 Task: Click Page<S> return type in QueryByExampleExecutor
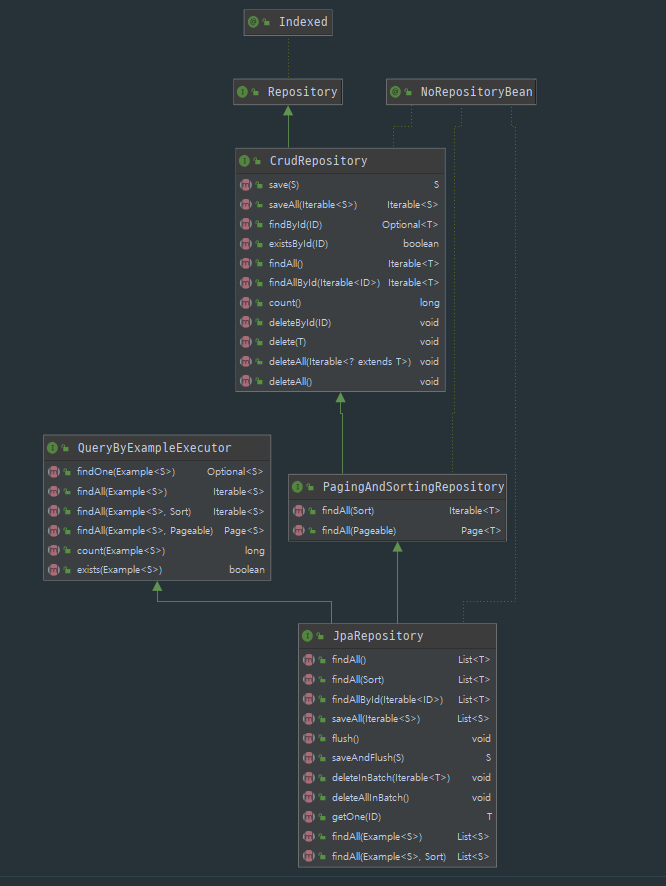click(x=244, y=531)
